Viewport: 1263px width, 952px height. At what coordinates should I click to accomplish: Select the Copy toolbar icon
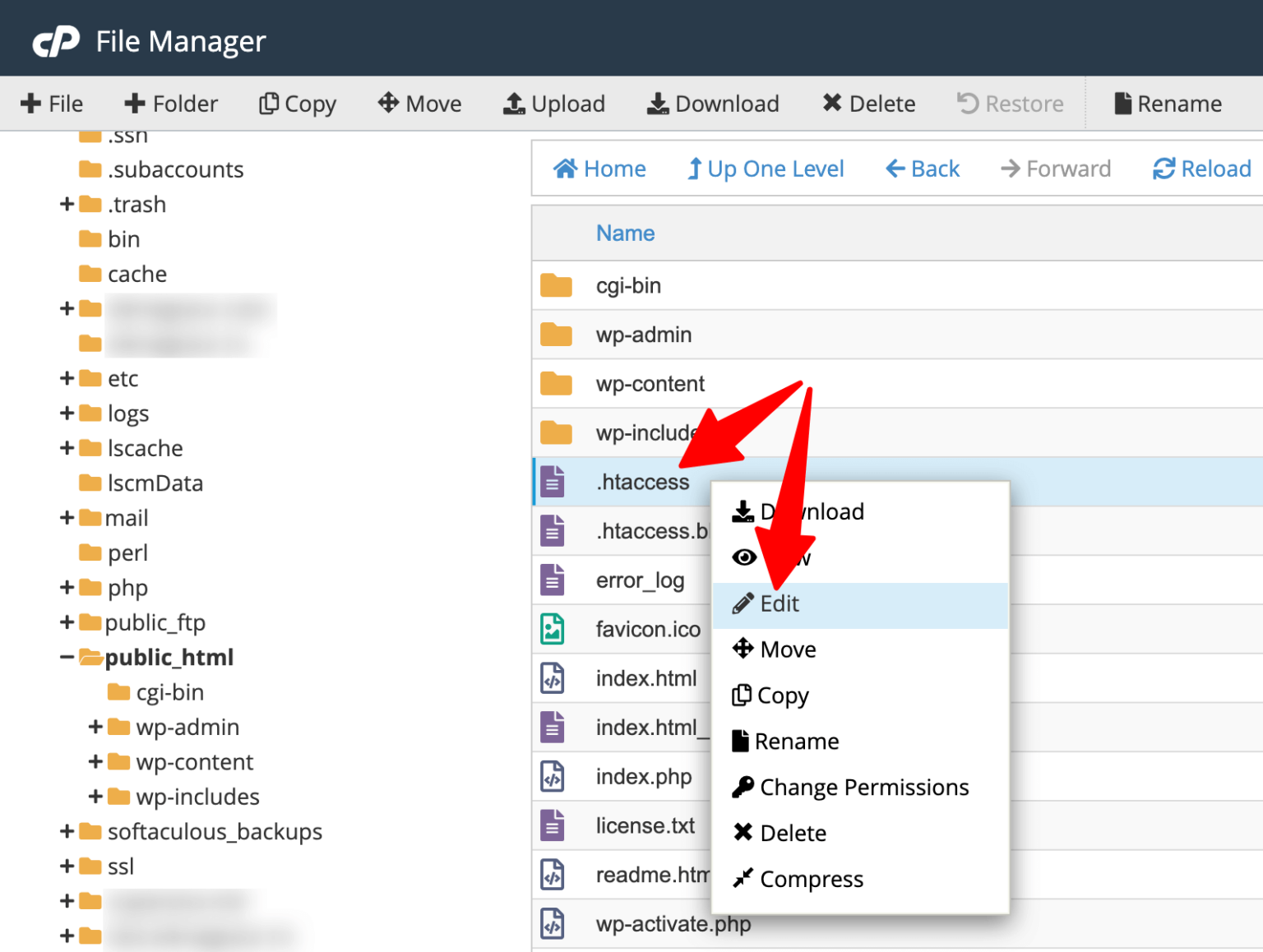(x=297, y=104)
